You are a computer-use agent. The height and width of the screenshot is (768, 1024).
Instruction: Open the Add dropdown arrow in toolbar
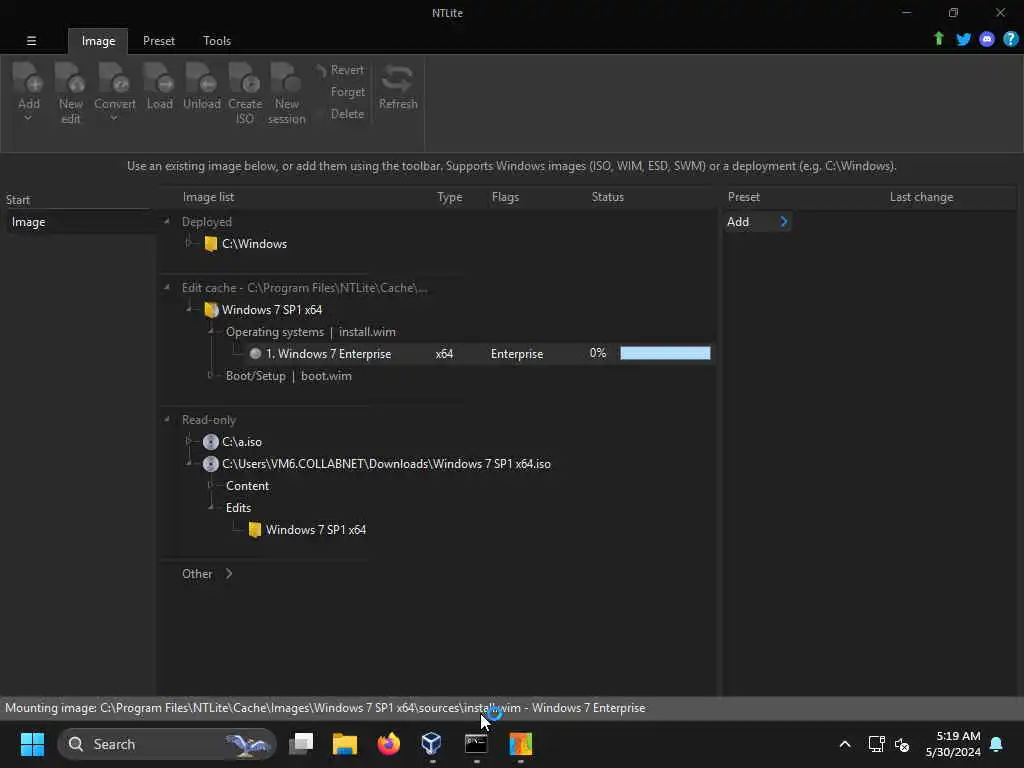(x=28, y=118)
